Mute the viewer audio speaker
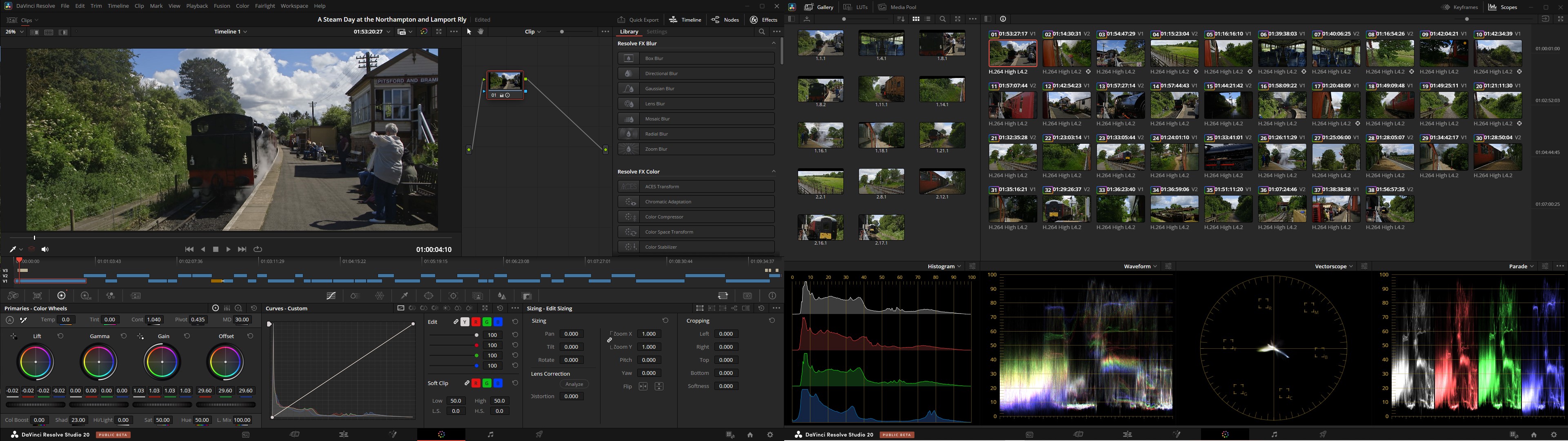This screenshot has width=1568, height=441. point(45,250)
